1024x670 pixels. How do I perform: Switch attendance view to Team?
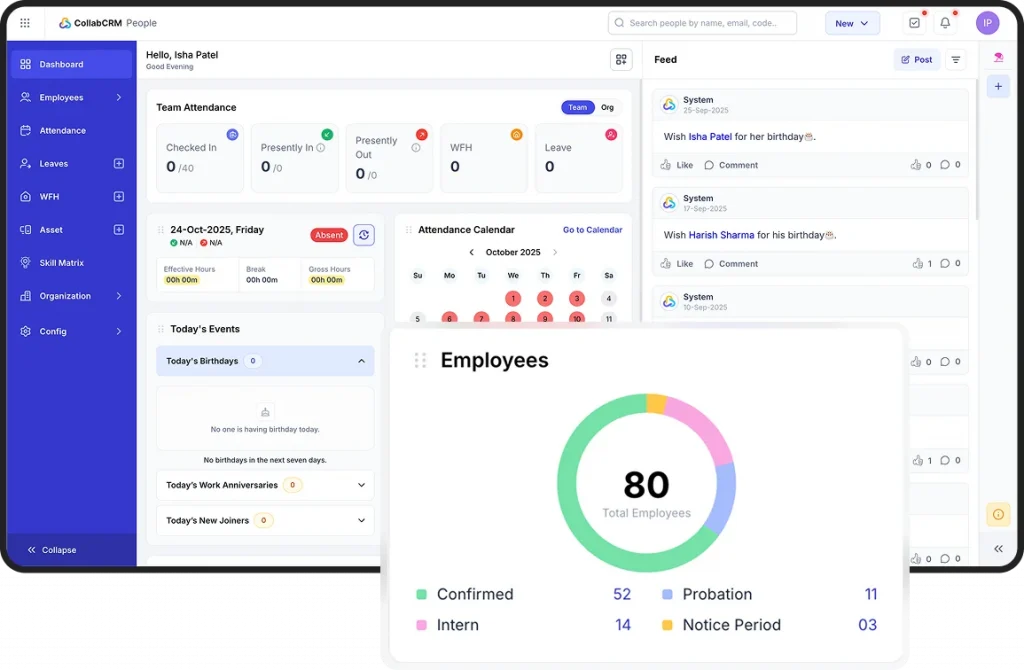tap(578, 107)
